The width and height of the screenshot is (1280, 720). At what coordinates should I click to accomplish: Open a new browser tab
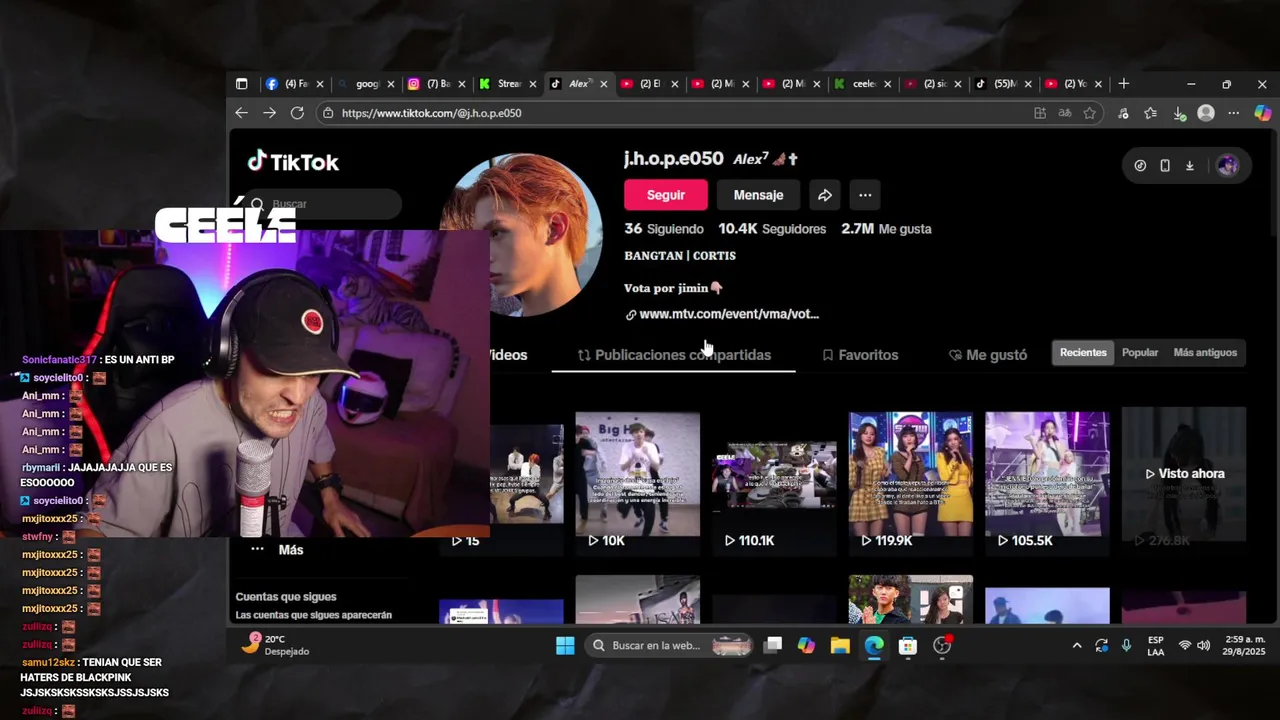tap(1123, 84)
